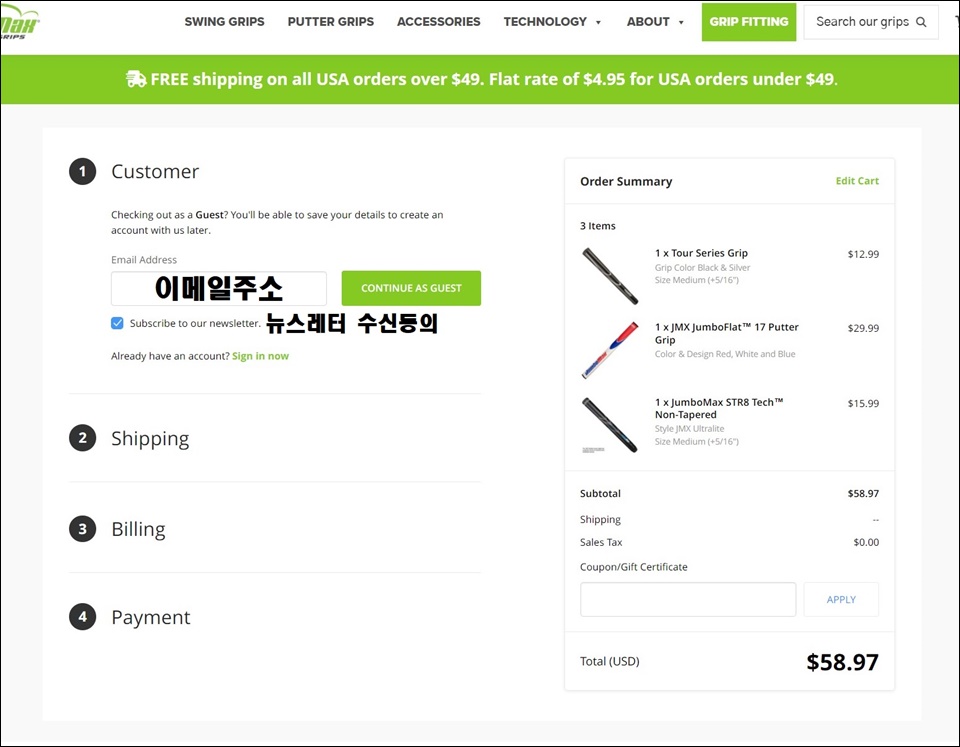The height and width of the screenshot is (747, 960).
Task: Open the Swing Grips menu
Action: pos(225,22)
